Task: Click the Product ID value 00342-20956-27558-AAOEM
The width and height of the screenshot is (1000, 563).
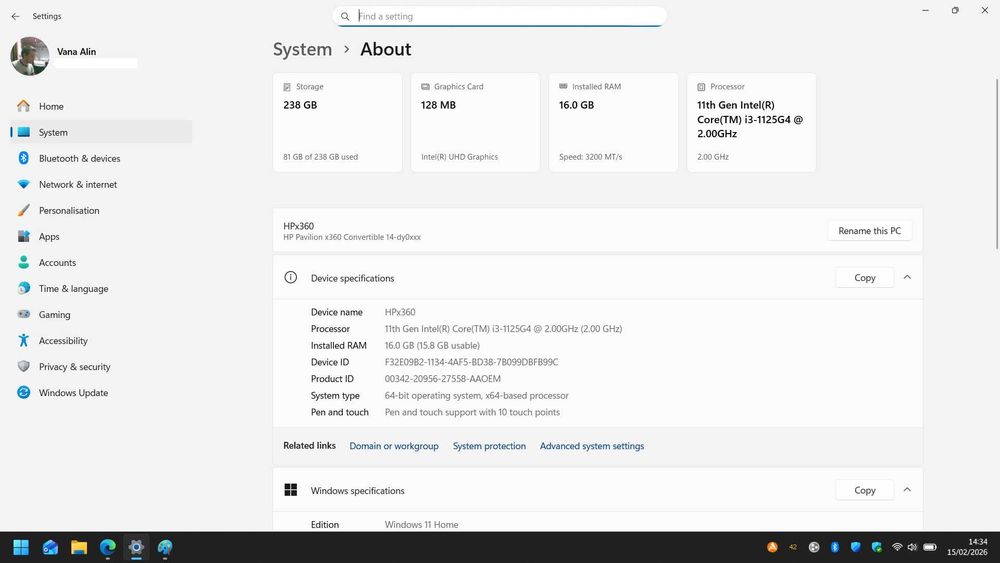Action: 443,379
